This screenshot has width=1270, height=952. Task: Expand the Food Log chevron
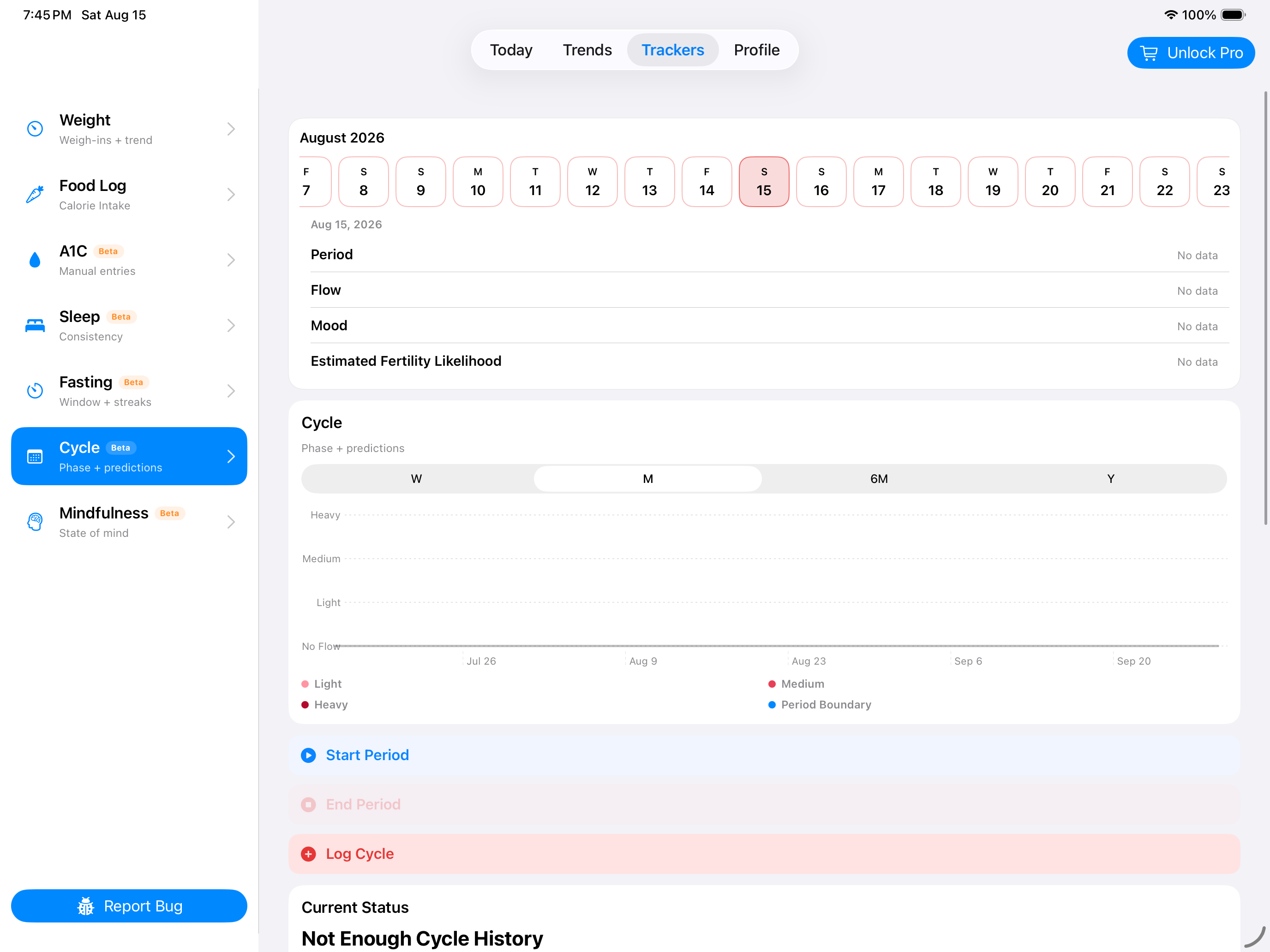(231, 195)
